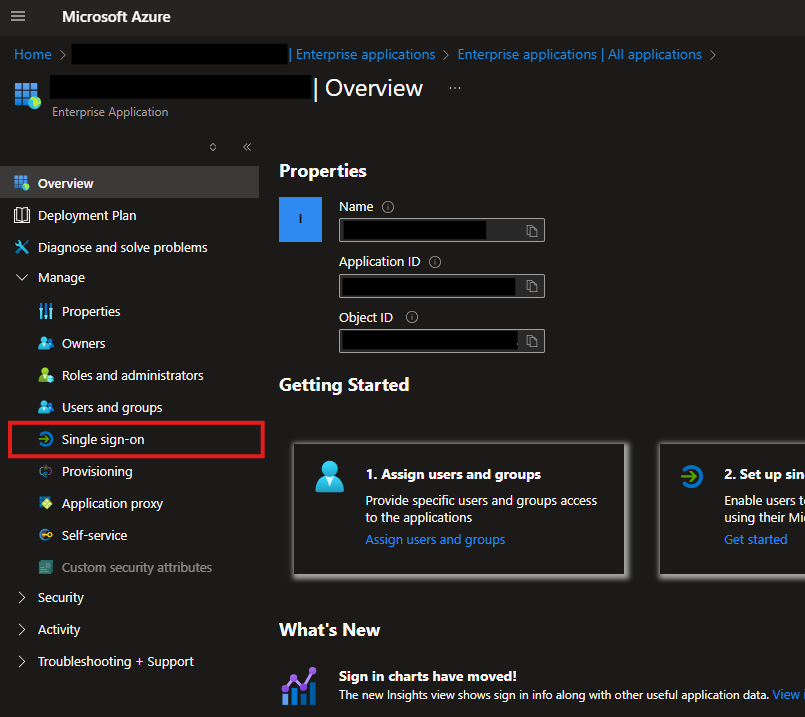Show info tooltip for Object ID
Screen dimensions: 805x717
tap(412, 317)
